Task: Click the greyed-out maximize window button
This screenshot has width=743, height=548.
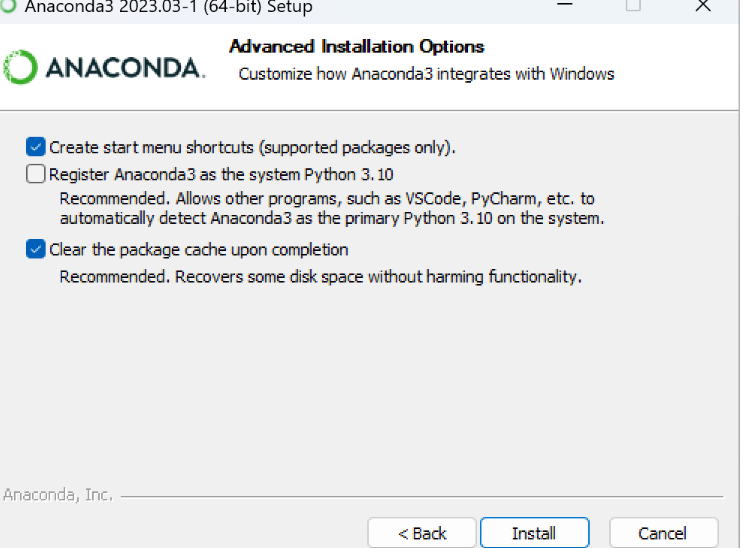Action: point(633,6)
